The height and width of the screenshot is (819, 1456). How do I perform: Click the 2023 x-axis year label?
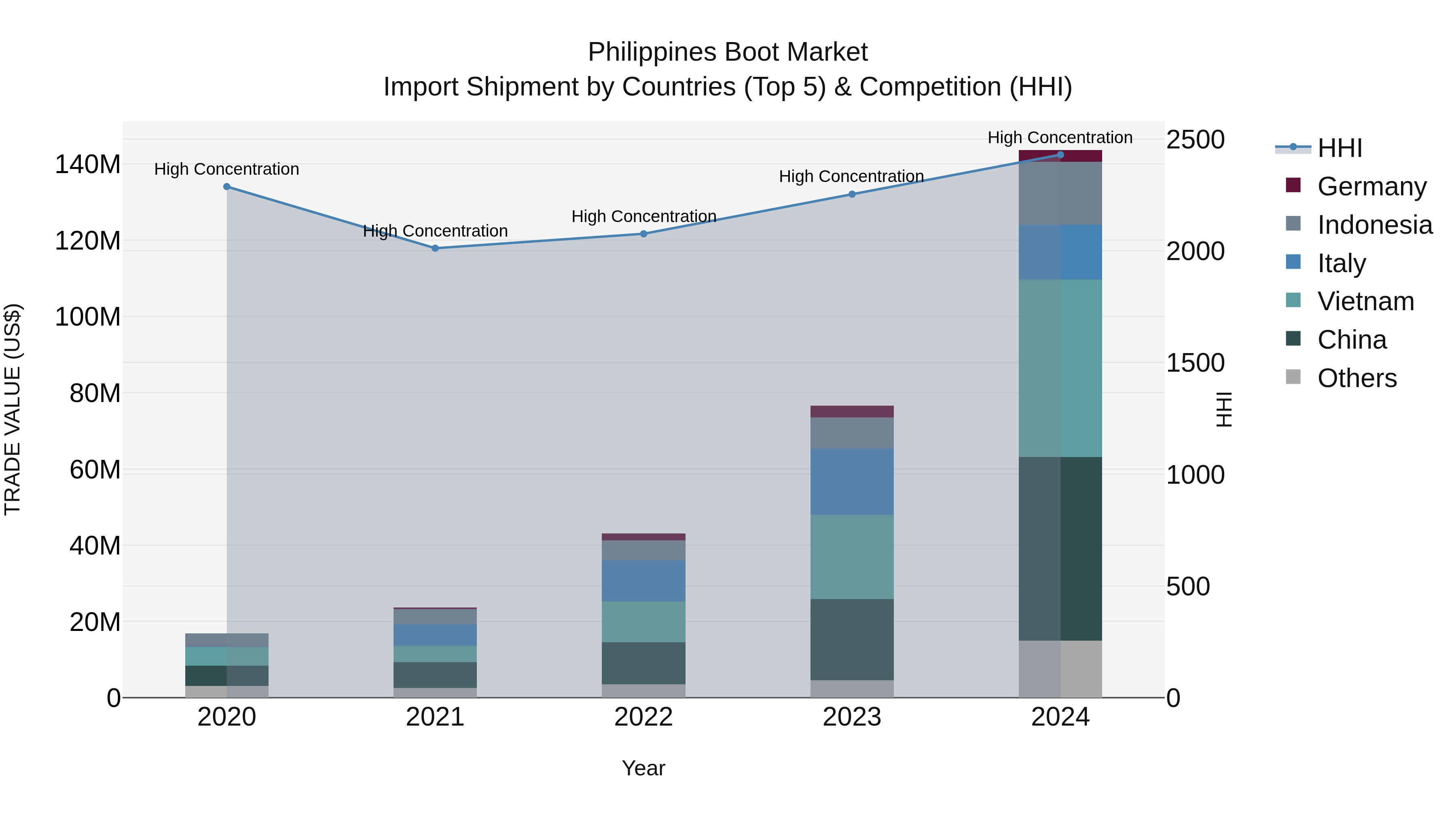852,717
